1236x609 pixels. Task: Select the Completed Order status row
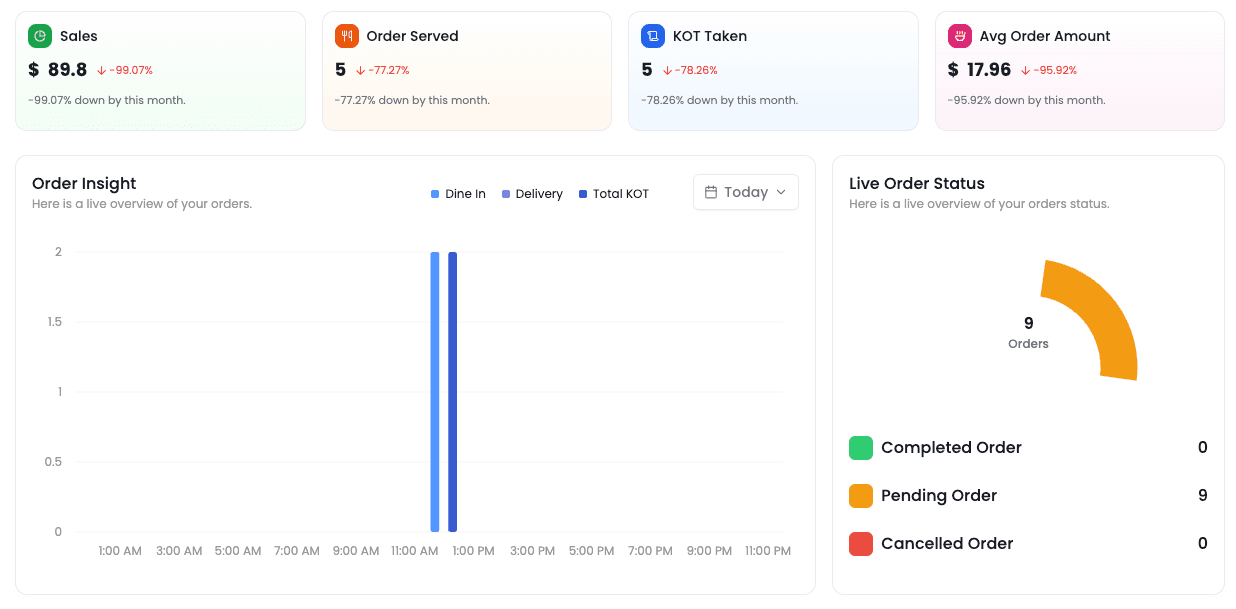pyautogui.click(x=1027, y=448)
